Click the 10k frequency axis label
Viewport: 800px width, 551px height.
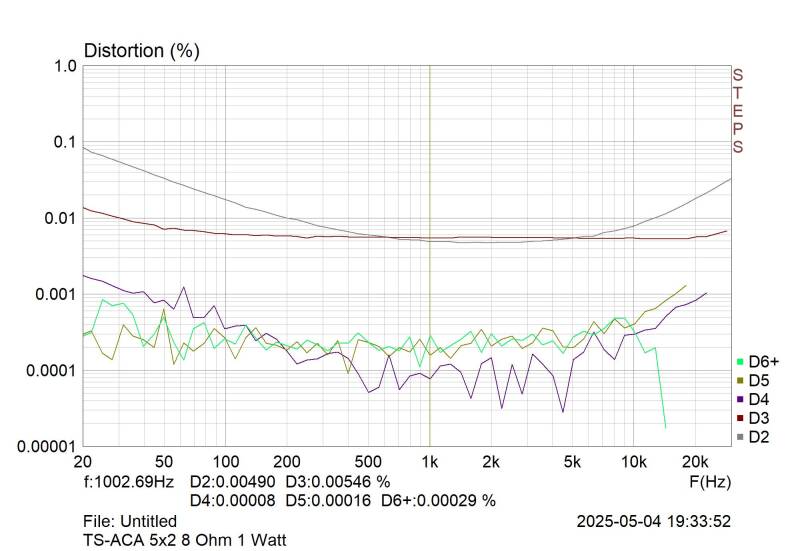634,462
